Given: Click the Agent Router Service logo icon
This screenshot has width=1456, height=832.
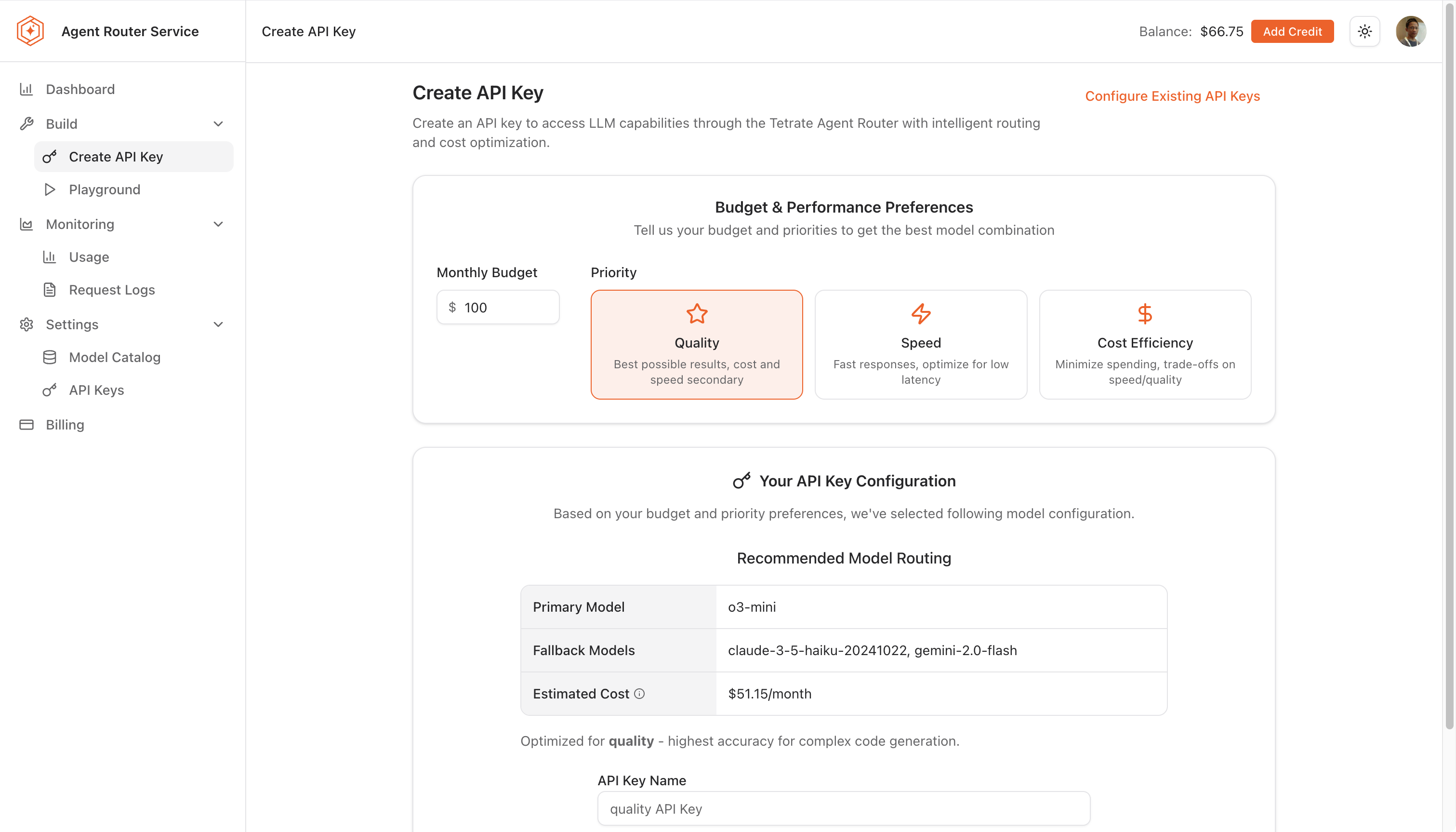Looking at the screenshot, I should pyautogui.click(x=30, y=31).
